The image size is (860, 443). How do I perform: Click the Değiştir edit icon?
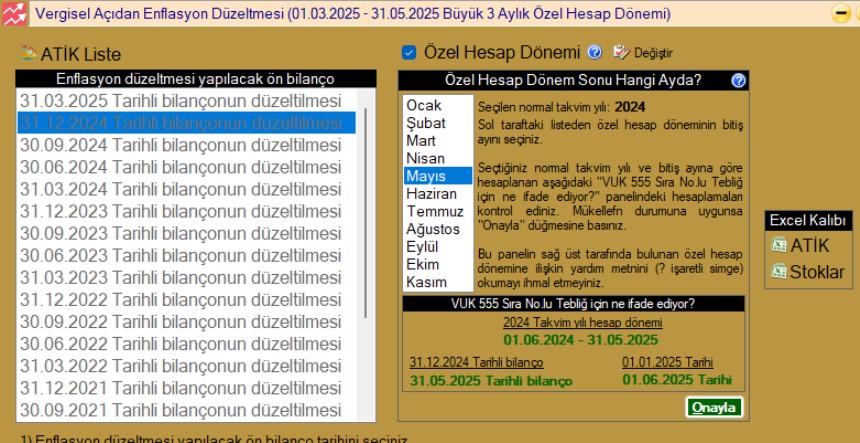(x=621, y=52)
